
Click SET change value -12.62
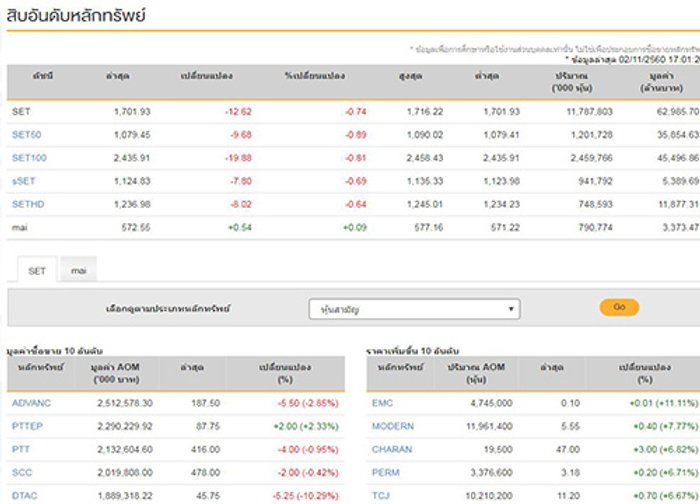click(x=238, y=112)
